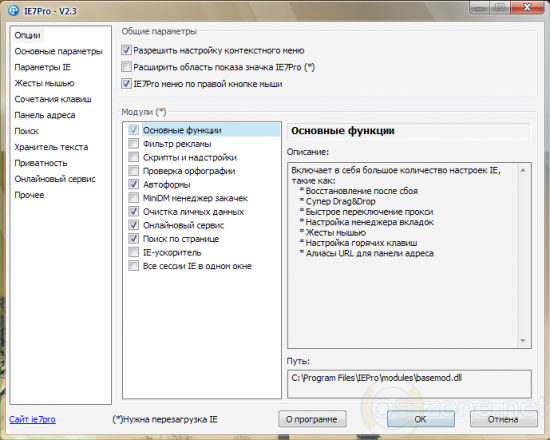550x440 pixels.
Task: Toggle IE7Pro меню по правой кнопке мыши
Action: pyautogui.click(x=126, y=84)
